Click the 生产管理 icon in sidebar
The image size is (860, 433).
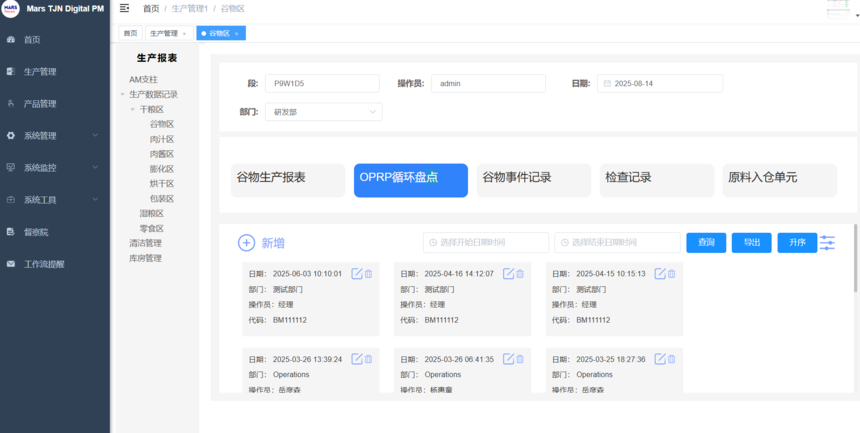[10, 71]
